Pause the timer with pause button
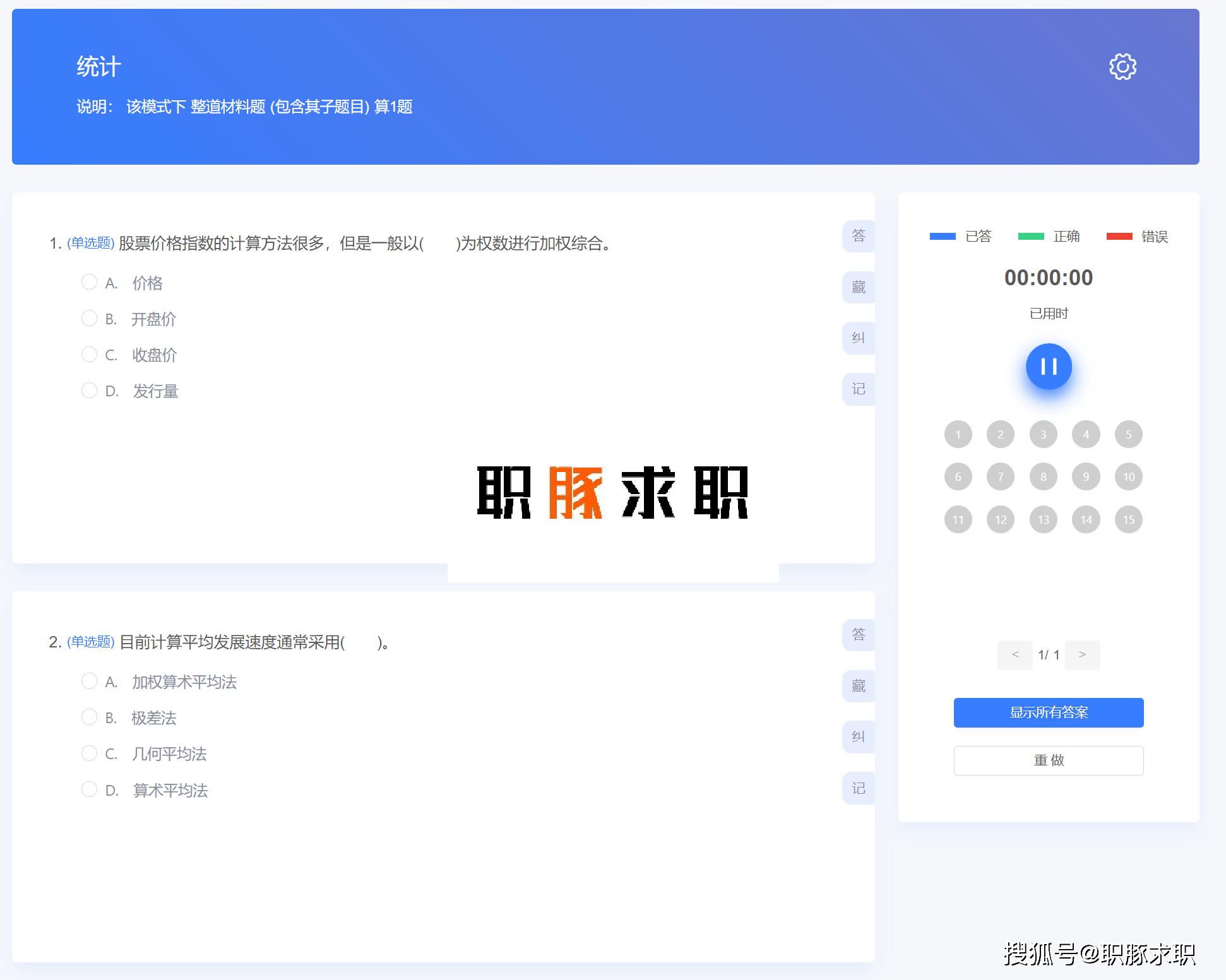Image resolution: width=1226 pixels, height=980 pixels. click(x=1049, y=367)
